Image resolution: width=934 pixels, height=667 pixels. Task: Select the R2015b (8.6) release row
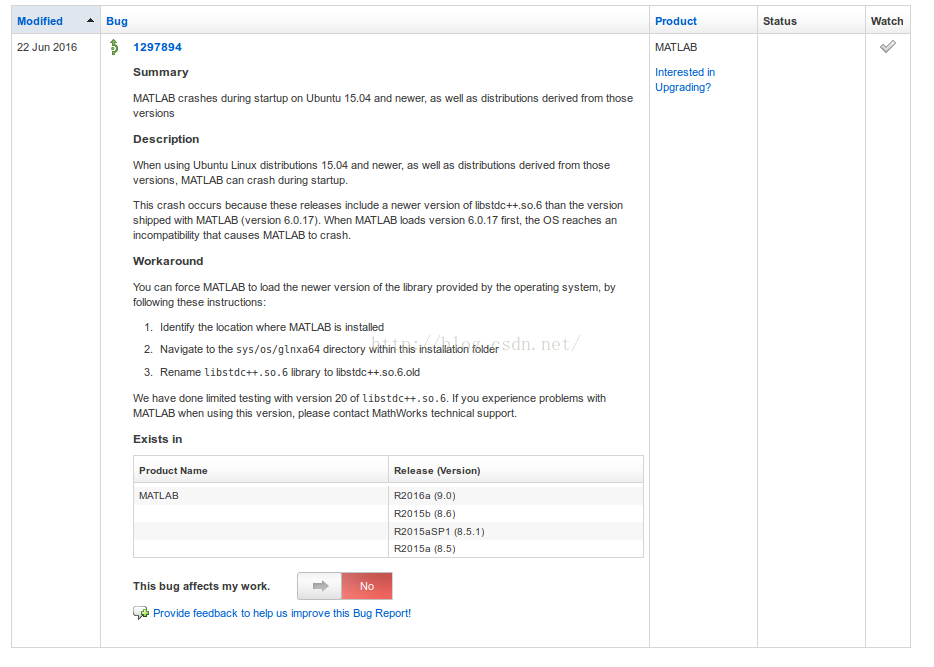click(x=425, y=513)
